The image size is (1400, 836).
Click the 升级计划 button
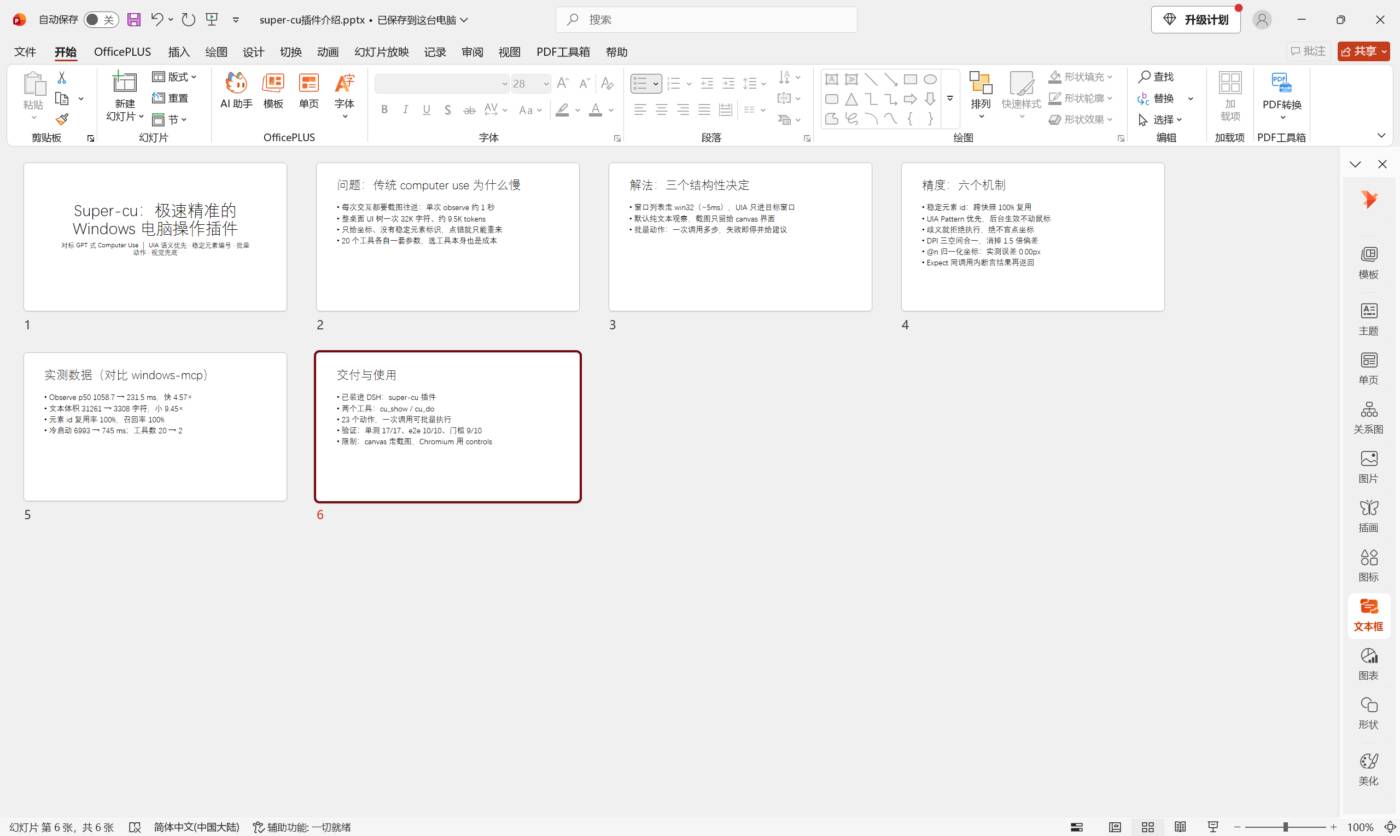tap(1196, 20)
